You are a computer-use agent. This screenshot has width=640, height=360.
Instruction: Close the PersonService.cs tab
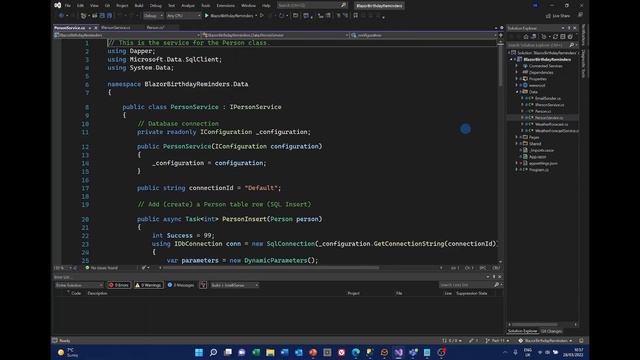(x=96, y=28)
